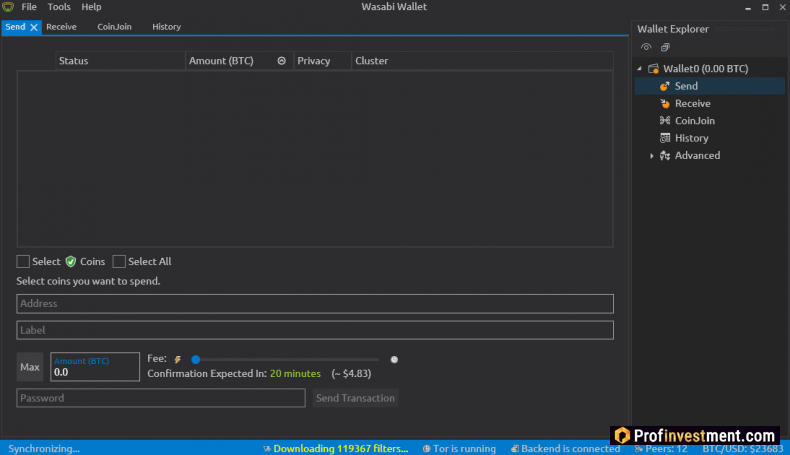Switch to the History tab
The width and height of the screenshot is (790, 455).
point(166,27)
